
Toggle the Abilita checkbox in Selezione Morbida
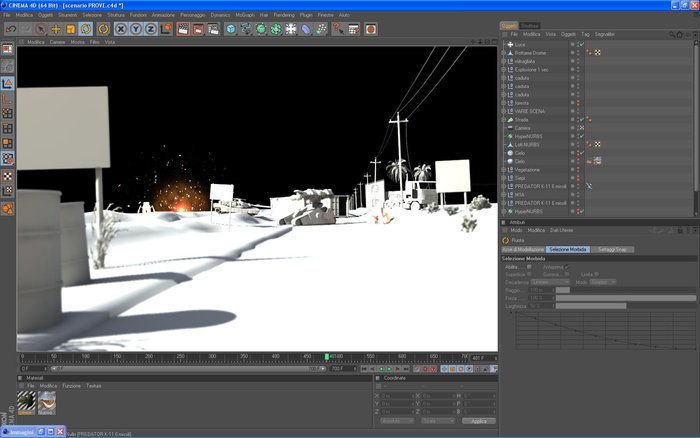tap(527, 267)
